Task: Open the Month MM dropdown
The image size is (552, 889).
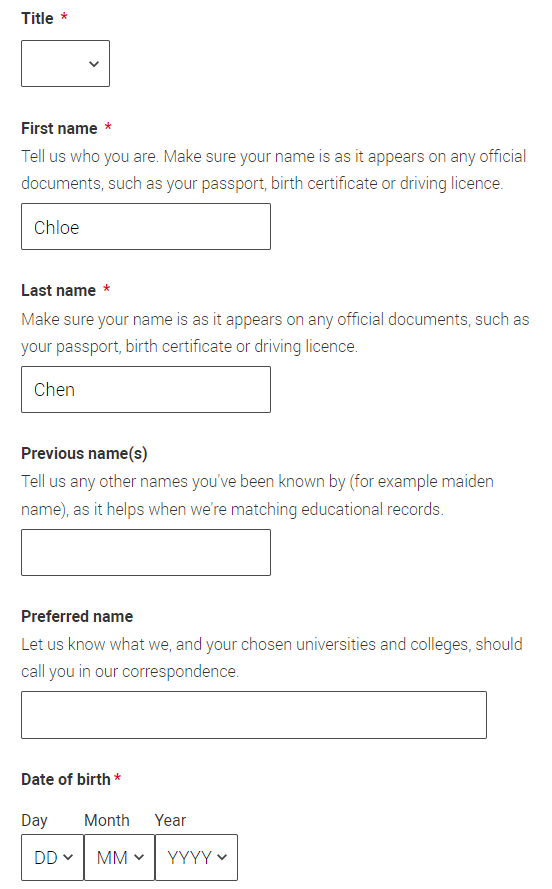Action: point(120,857)
